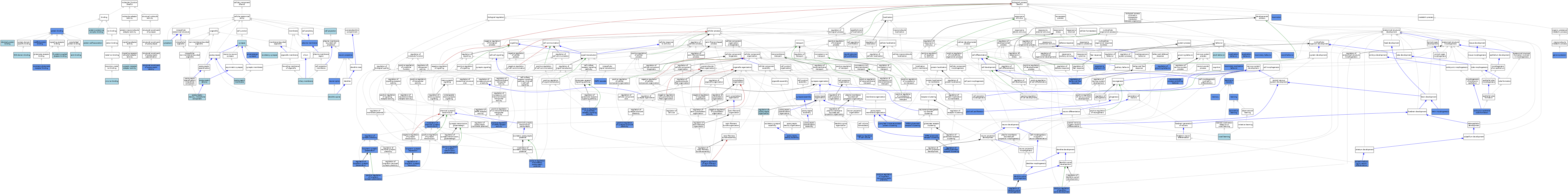Viewport: 1568px width, 194px height.
Task: Click the "ciliary membrane" node
Action: pyautogui.click(x=306, y=81)
